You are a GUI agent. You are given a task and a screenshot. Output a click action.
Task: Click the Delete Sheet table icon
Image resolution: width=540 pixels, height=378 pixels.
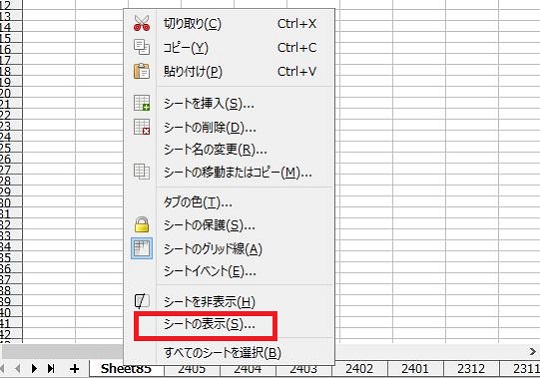(142, 127)
